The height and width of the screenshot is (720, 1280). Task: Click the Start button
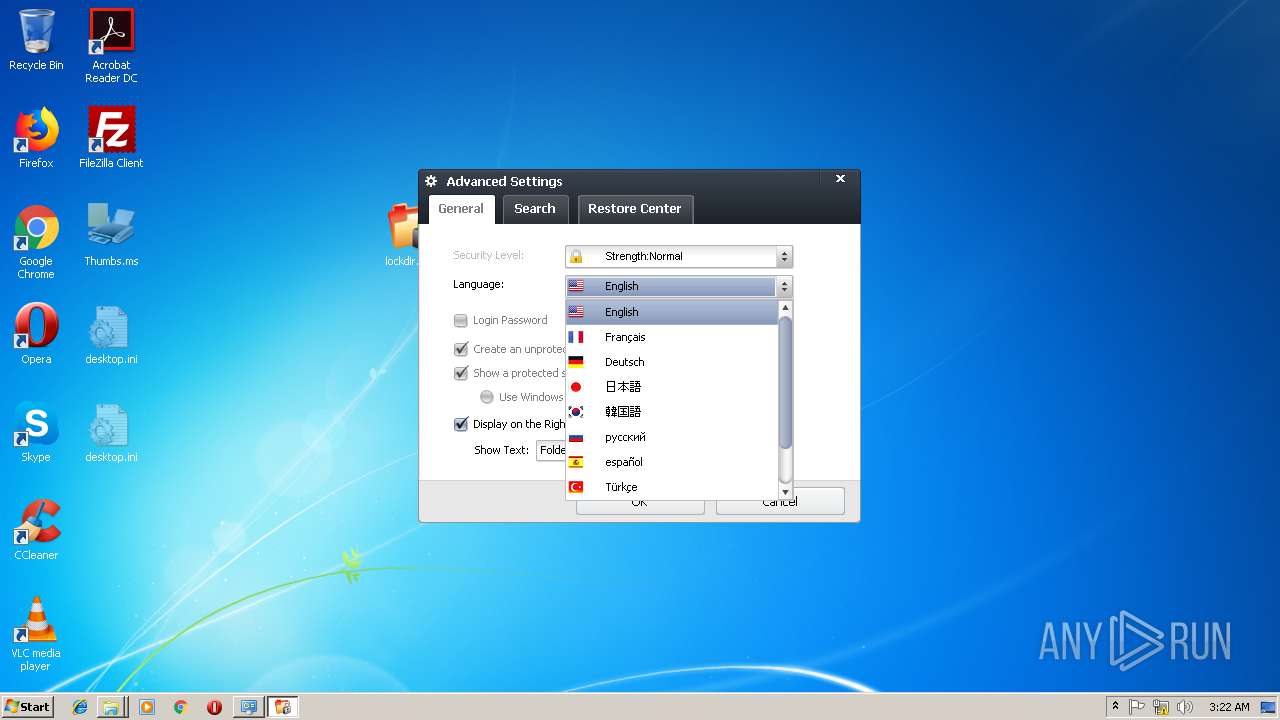[27, 707]
